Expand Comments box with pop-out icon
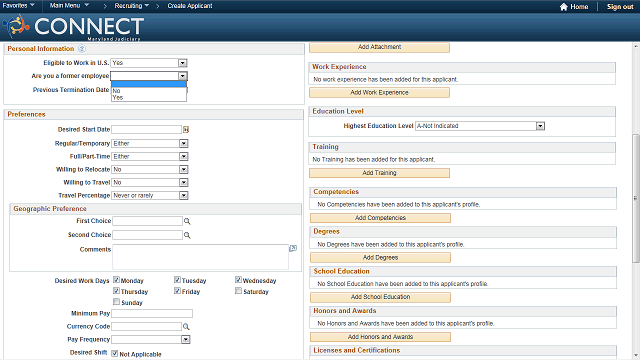The width and height of the screenshot is (640, 360). tap(293, 248)
